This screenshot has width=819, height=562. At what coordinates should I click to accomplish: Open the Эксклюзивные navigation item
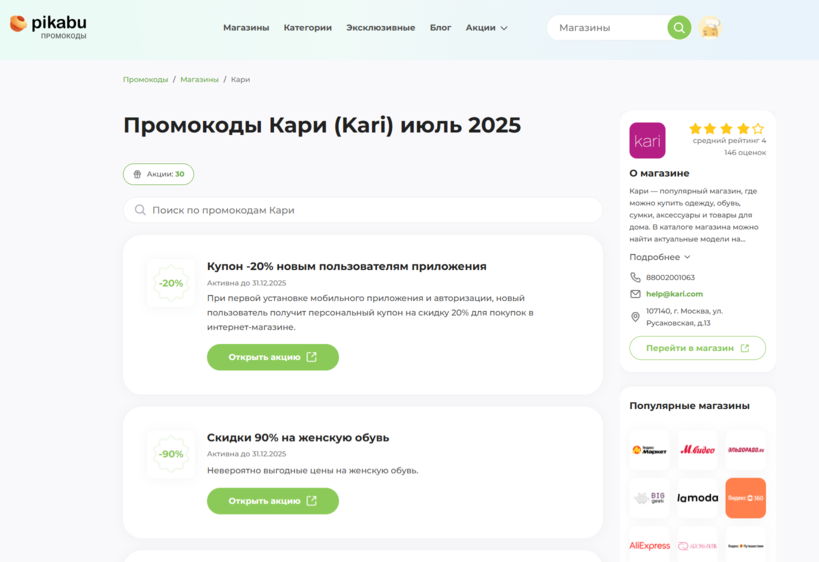pyautogui.click(x=381, y=28)
